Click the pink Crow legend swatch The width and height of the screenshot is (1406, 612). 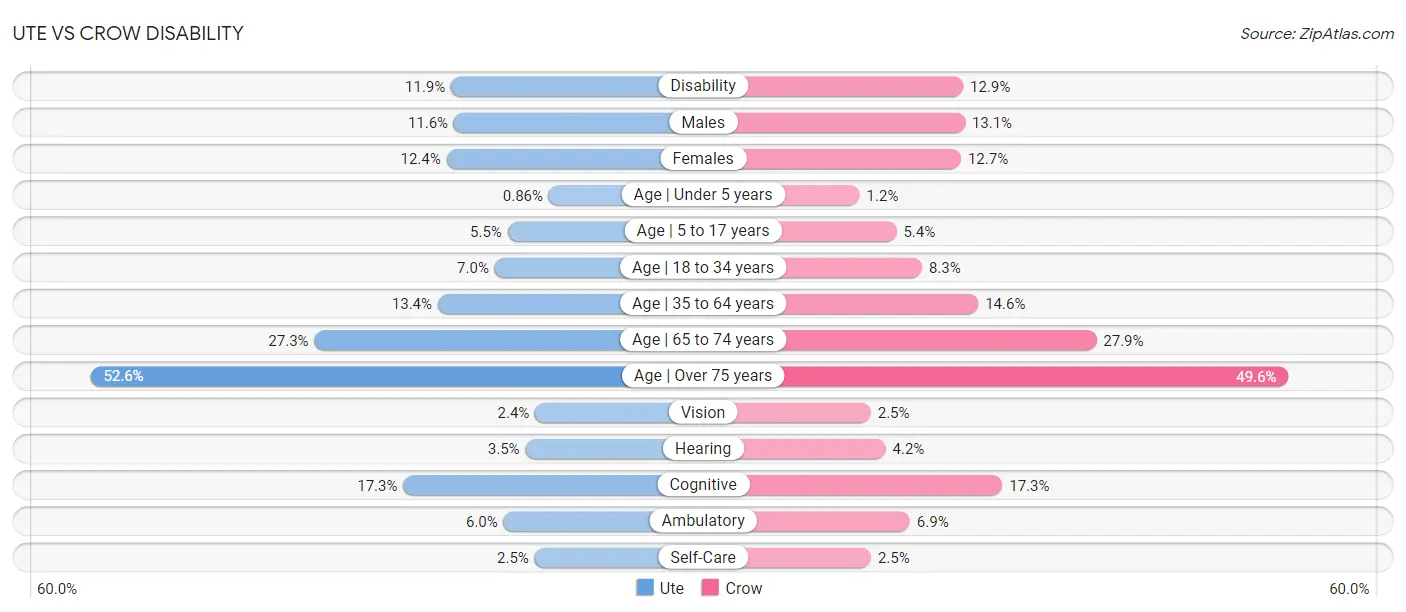click(x=710, y=588)
